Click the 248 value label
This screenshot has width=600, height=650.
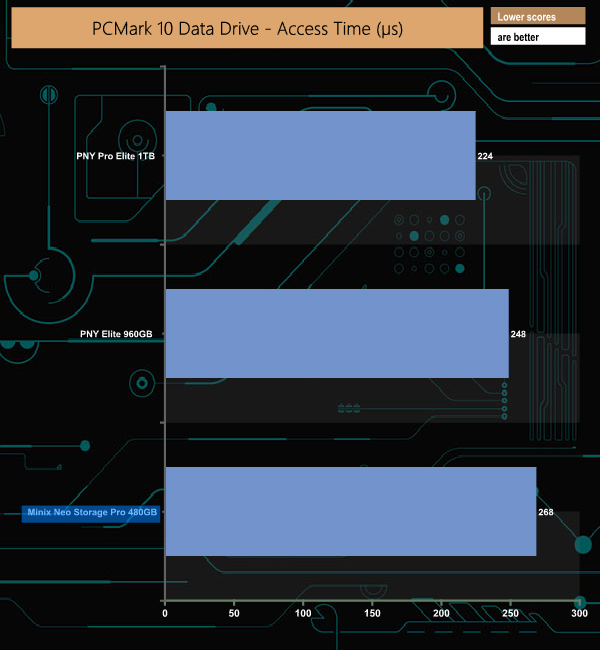(518, 334)
